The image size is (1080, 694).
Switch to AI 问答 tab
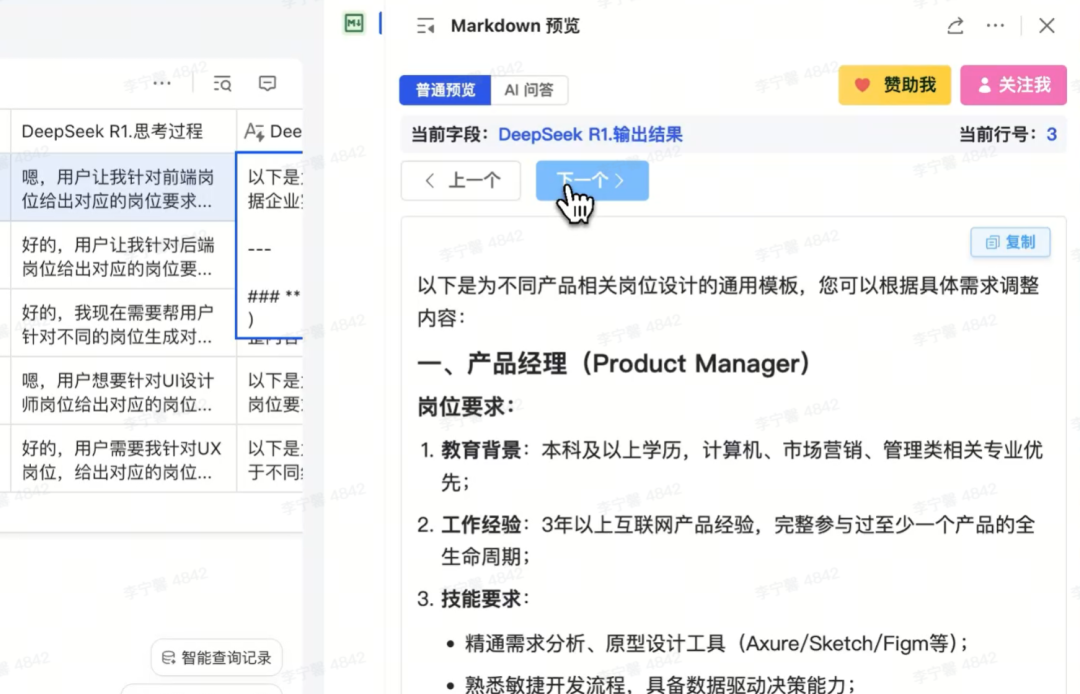529,90
